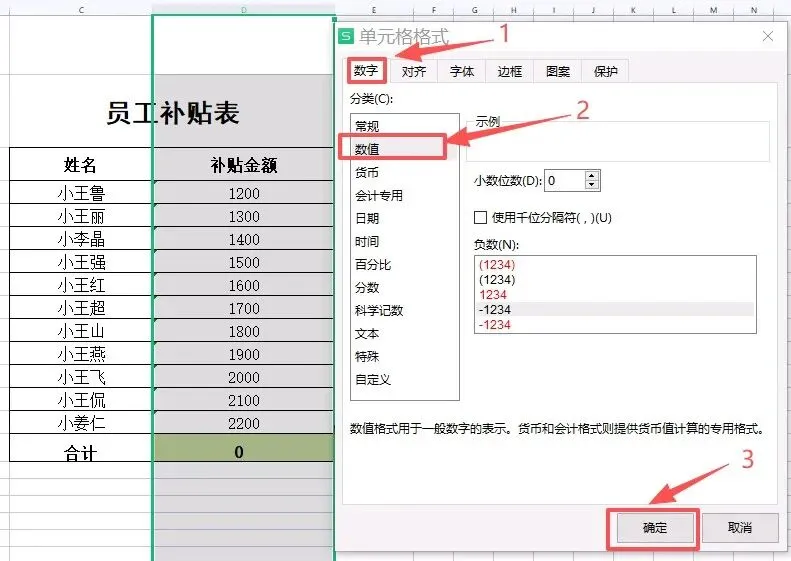
Task: Click the WPS spreadsheet icon in dialog title
Action: (x=346, y=36)
